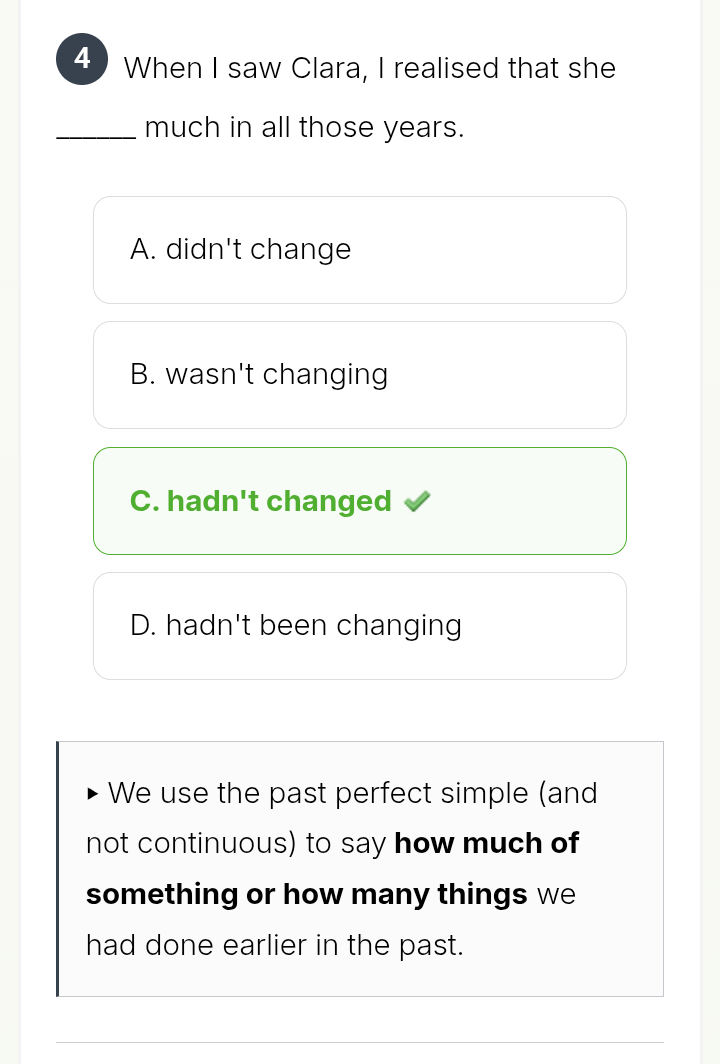Click the "When I saw Clara" question line
720x1064 pixels.
(369, 69)
